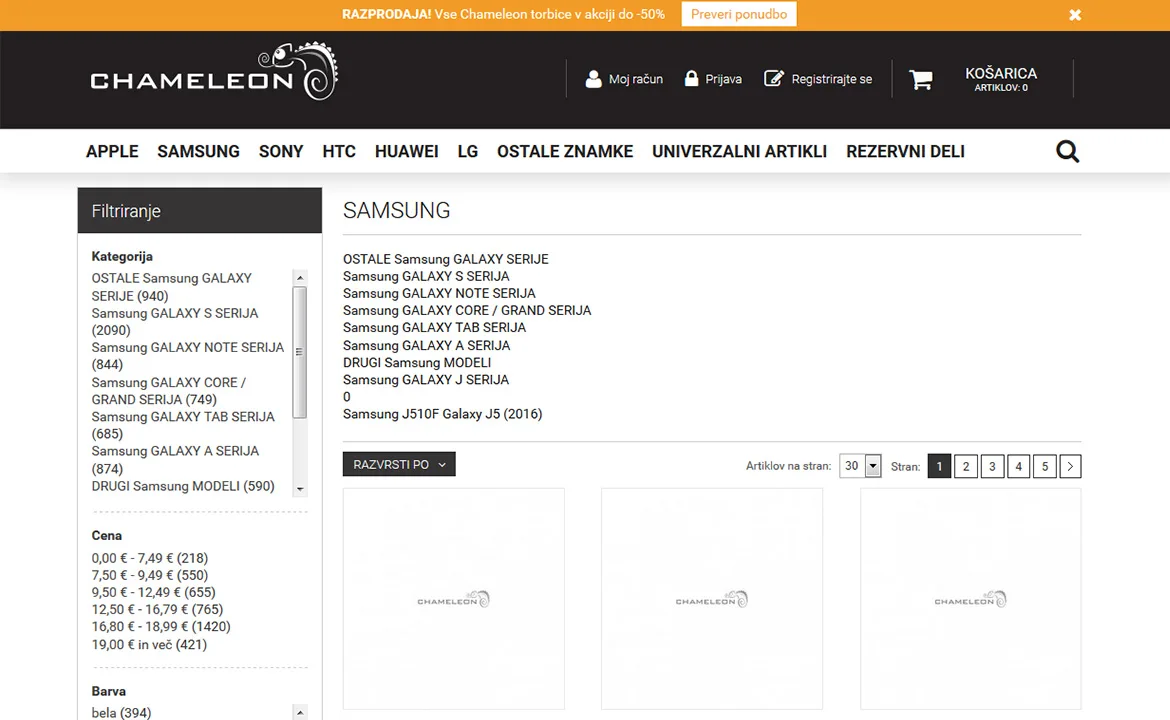Open second product thumbnail placeholder
The image size is (1170, 720).
[712, 599]
